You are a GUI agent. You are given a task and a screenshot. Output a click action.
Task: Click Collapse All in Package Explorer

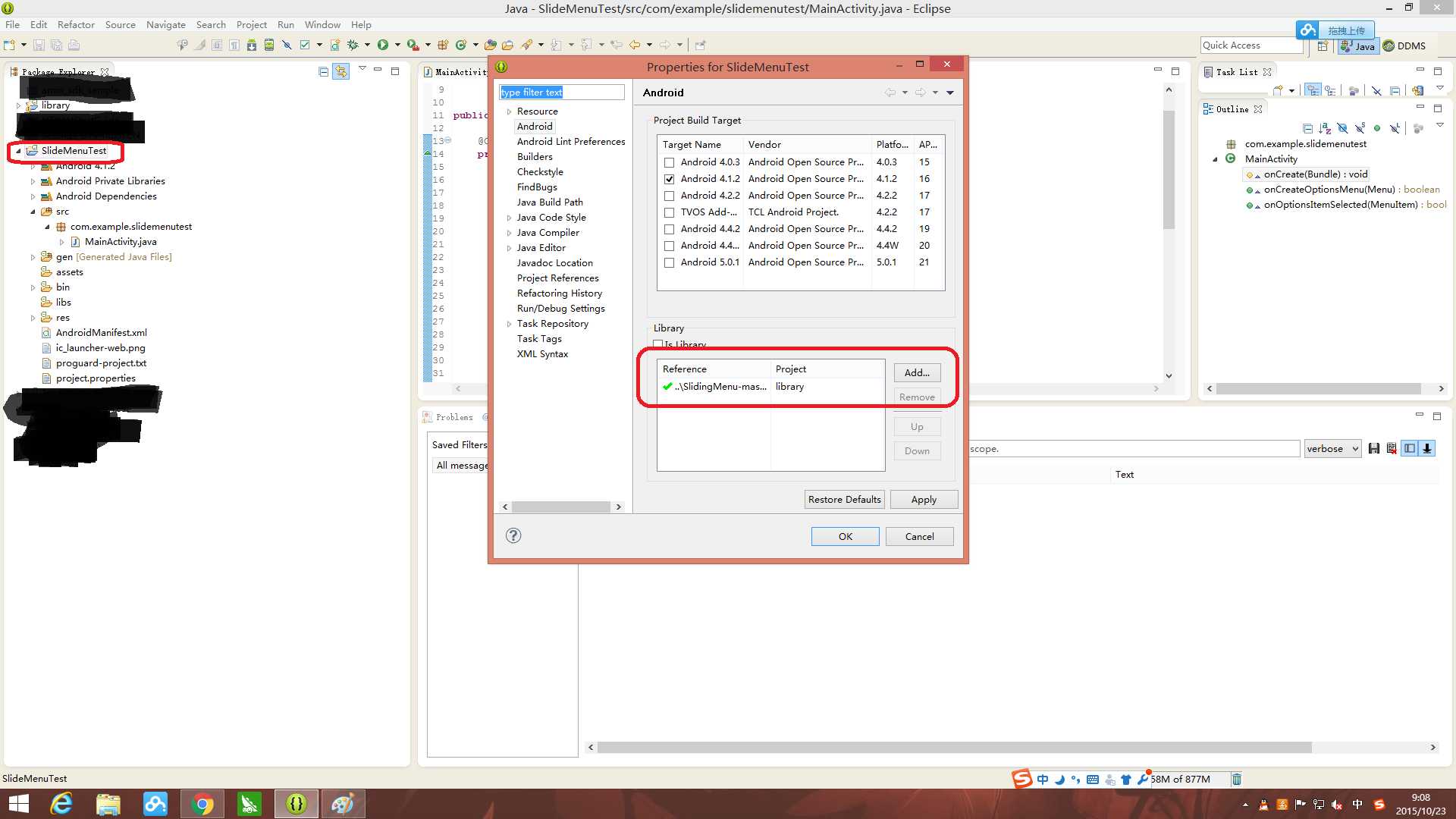point(324,71)
